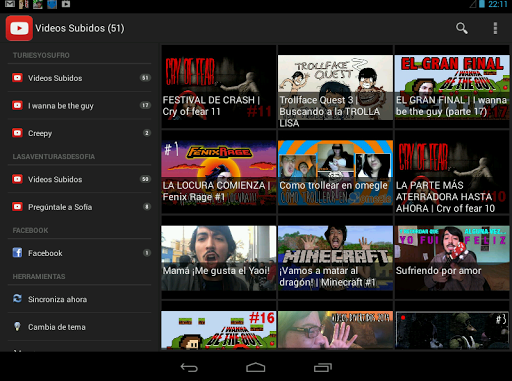This screenshot has height=381, width=512.
Task: Open Trollface Quest 3 video thumbnail
Action: [x=335, y=87]
